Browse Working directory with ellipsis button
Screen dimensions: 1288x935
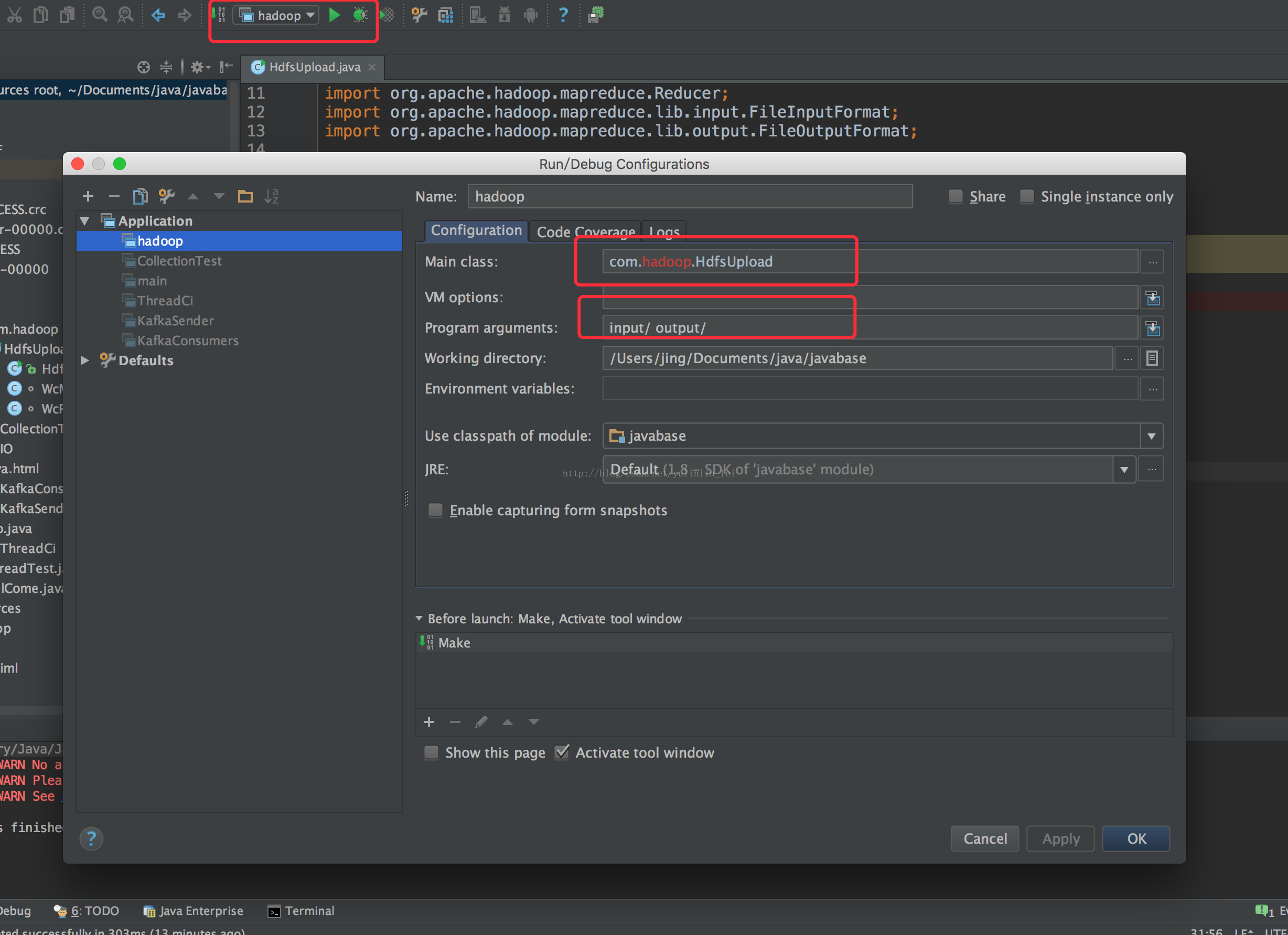pos(1128,358)
